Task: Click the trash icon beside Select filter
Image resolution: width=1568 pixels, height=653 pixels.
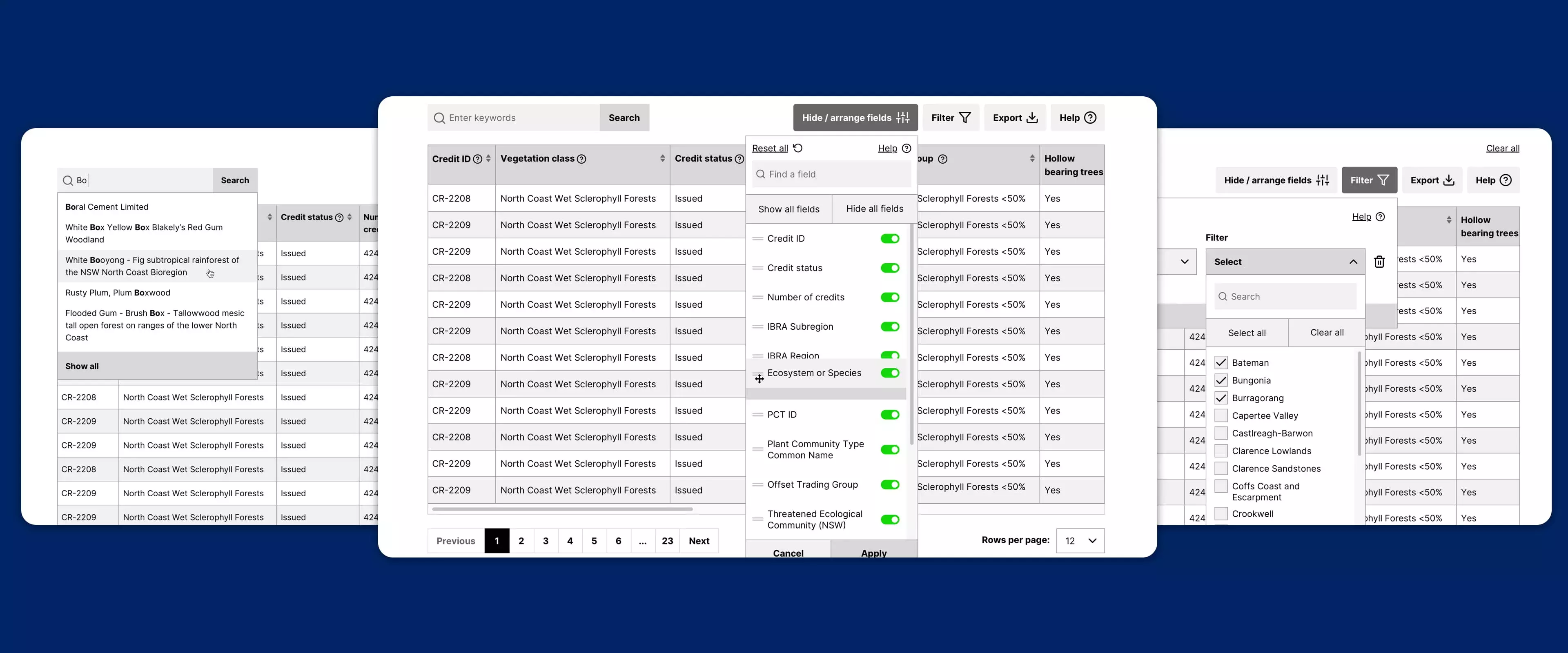Action: pos(1379,262)
